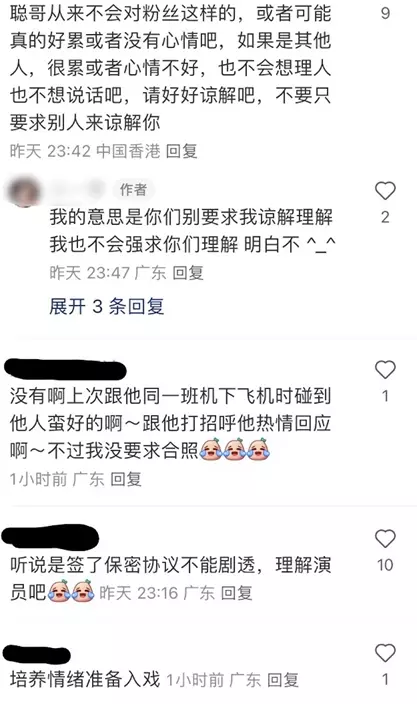
Task: Expand 展开 3 条回复
Action: point(106,306)
